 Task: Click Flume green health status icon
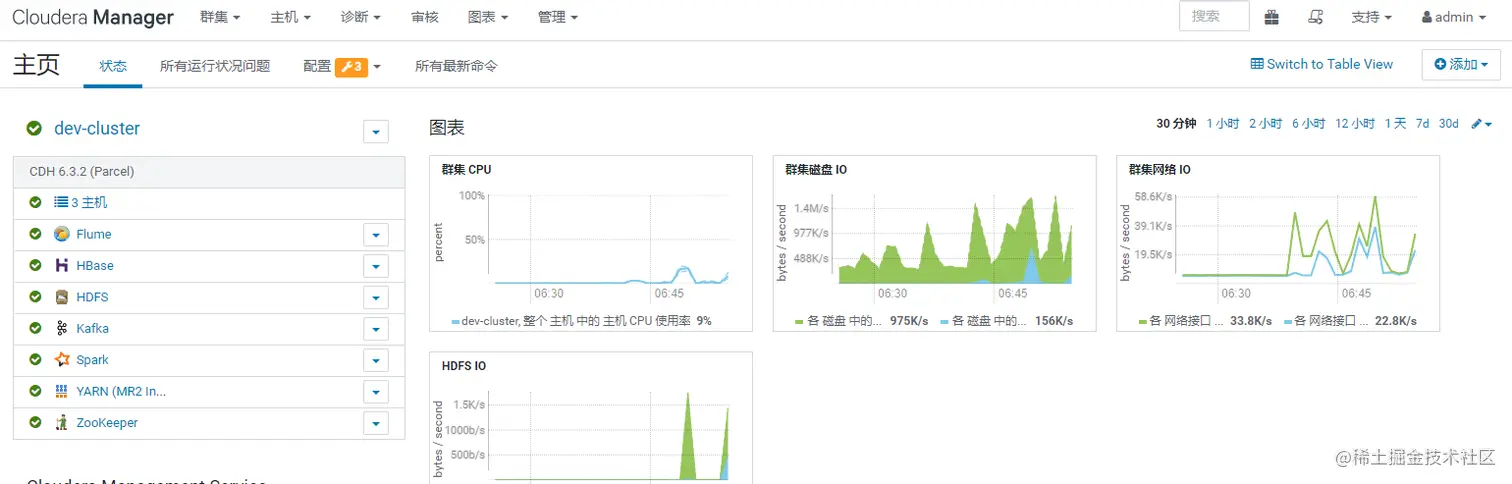35,234
